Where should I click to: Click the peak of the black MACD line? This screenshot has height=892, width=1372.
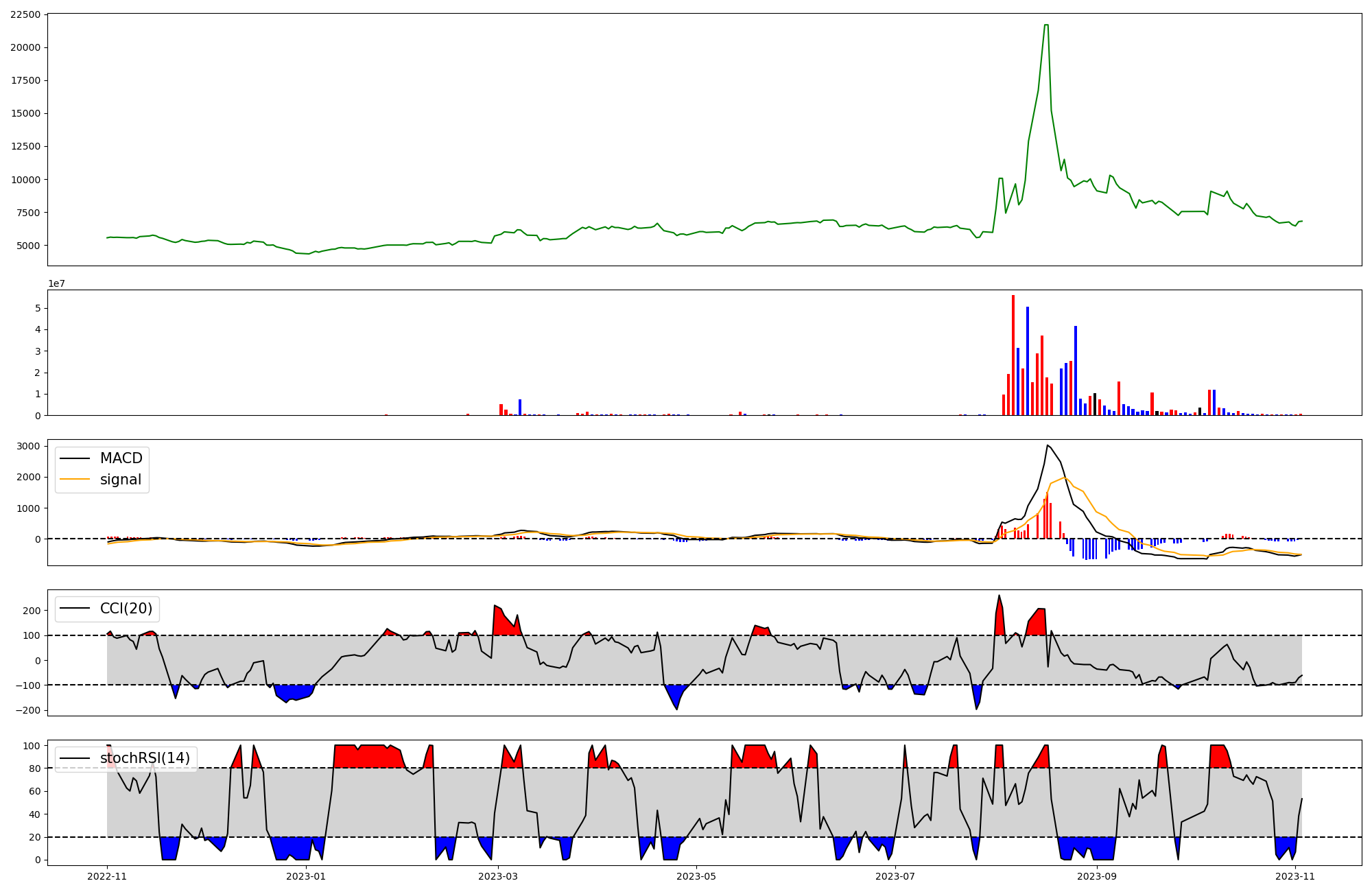(1047, 445)
